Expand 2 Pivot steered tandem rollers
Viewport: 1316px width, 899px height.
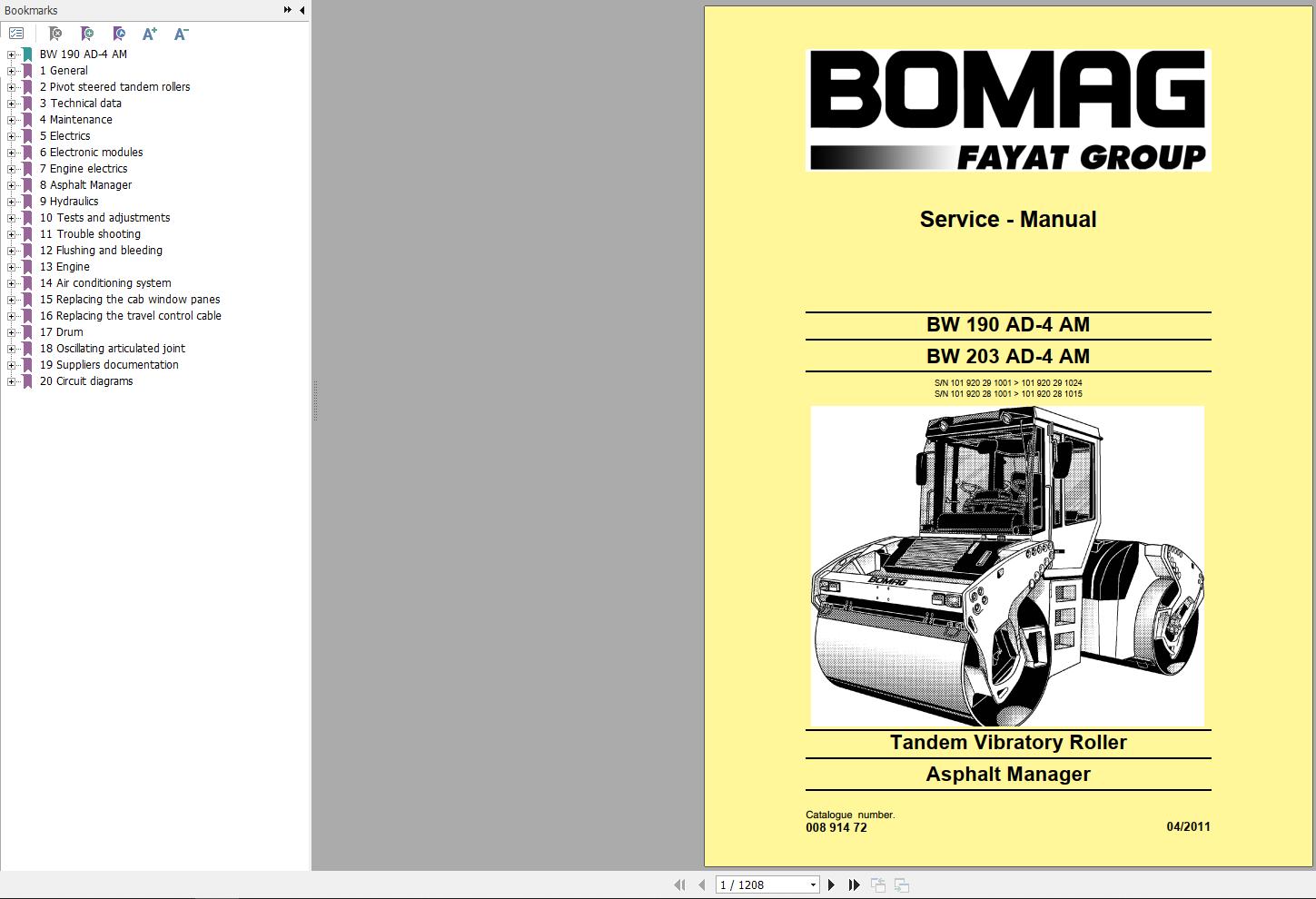click(x=11, y=87)
